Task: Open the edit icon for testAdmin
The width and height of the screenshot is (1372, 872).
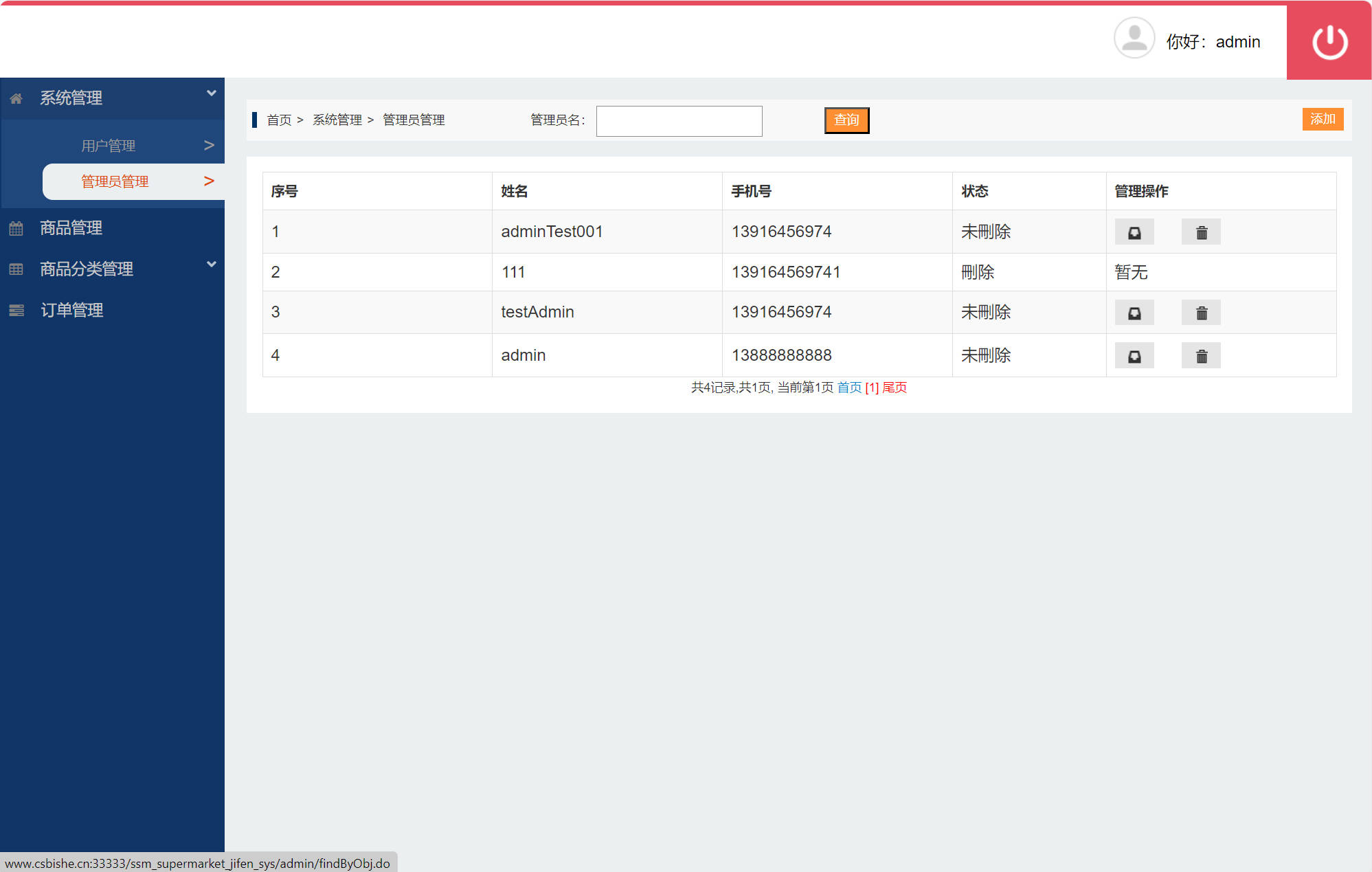Action: pos(1134,312)
